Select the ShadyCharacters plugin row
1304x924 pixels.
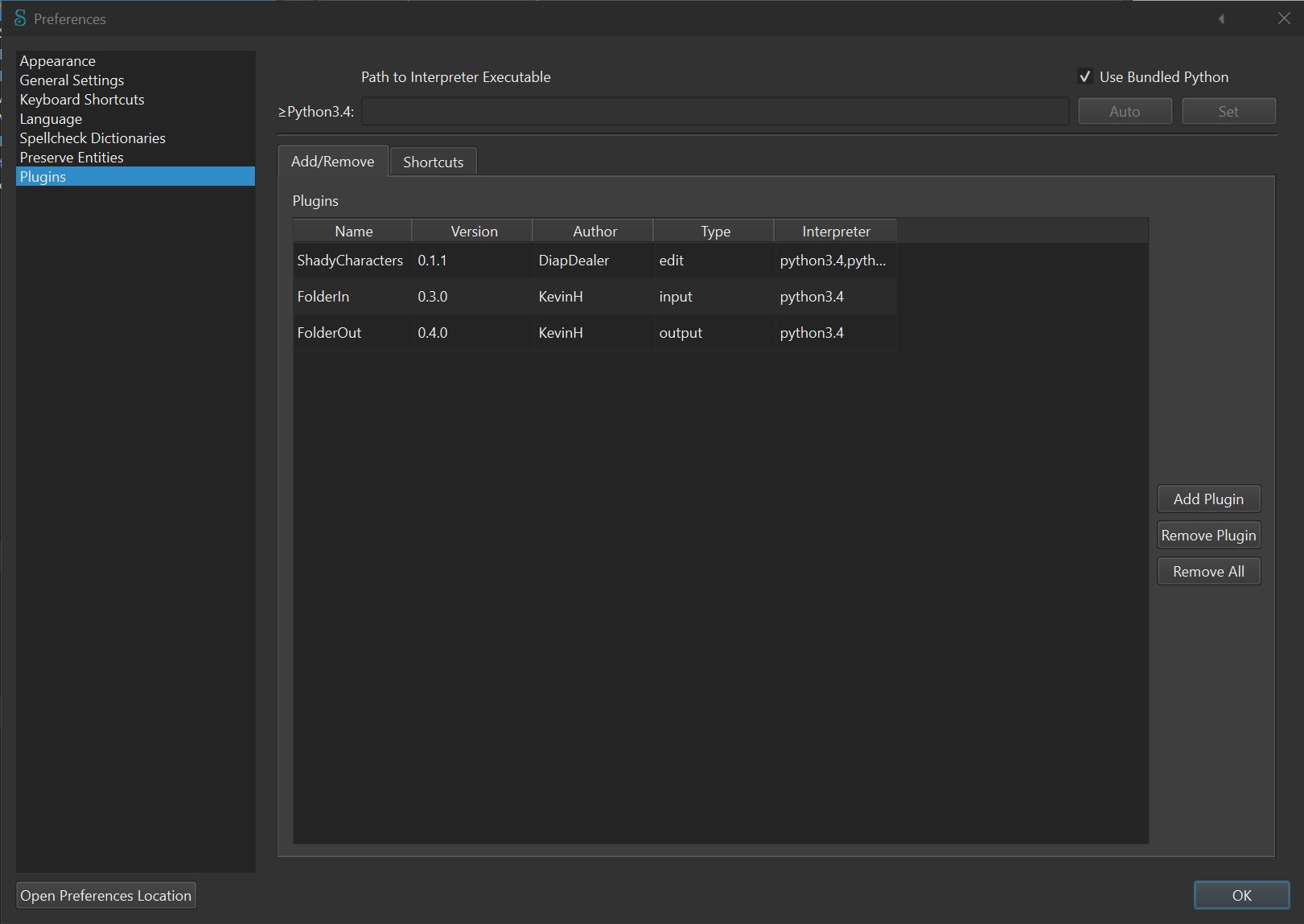[x=350, y=261]
